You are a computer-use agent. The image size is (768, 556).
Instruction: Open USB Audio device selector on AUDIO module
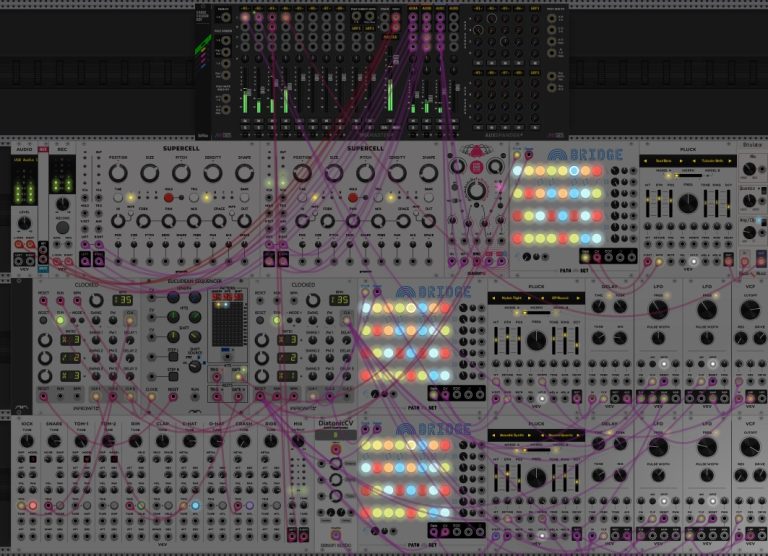click(x=24, y=160)
